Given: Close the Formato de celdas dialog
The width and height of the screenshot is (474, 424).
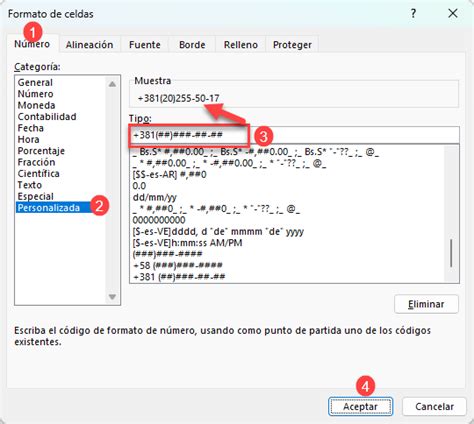Looking at the screenshot, I should coord(453,14).
